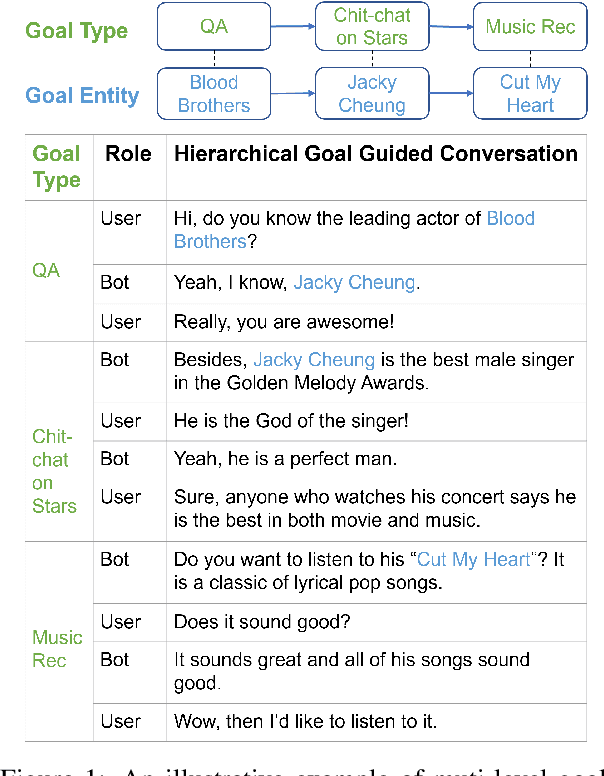Click 'Does it sound good?' utterance
Screen dimensions: 604x776
coord(262,622)
